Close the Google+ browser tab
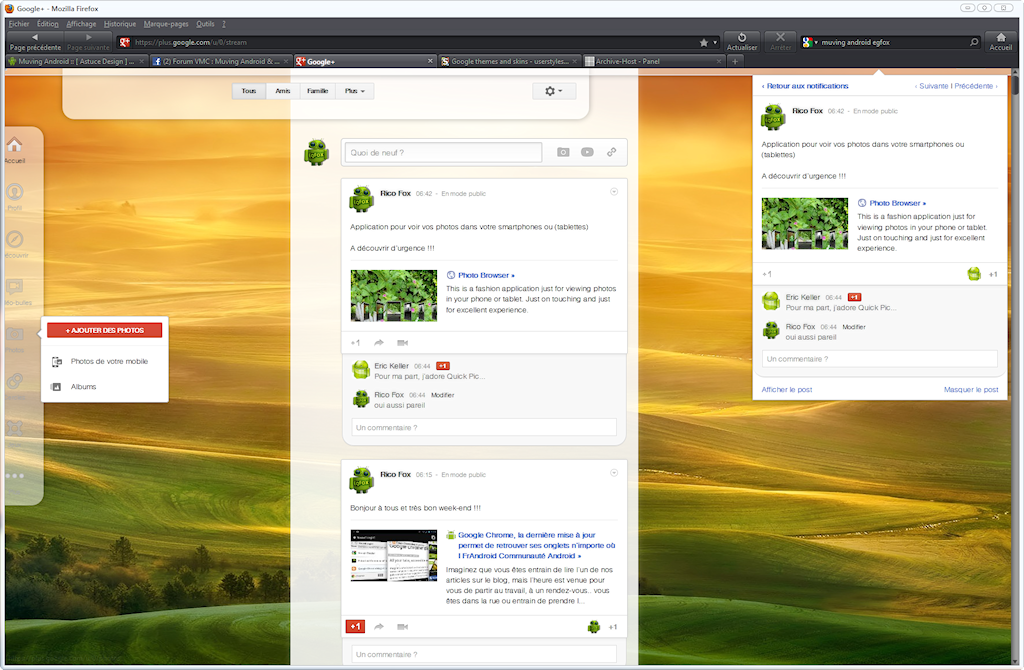 (430, 61)
